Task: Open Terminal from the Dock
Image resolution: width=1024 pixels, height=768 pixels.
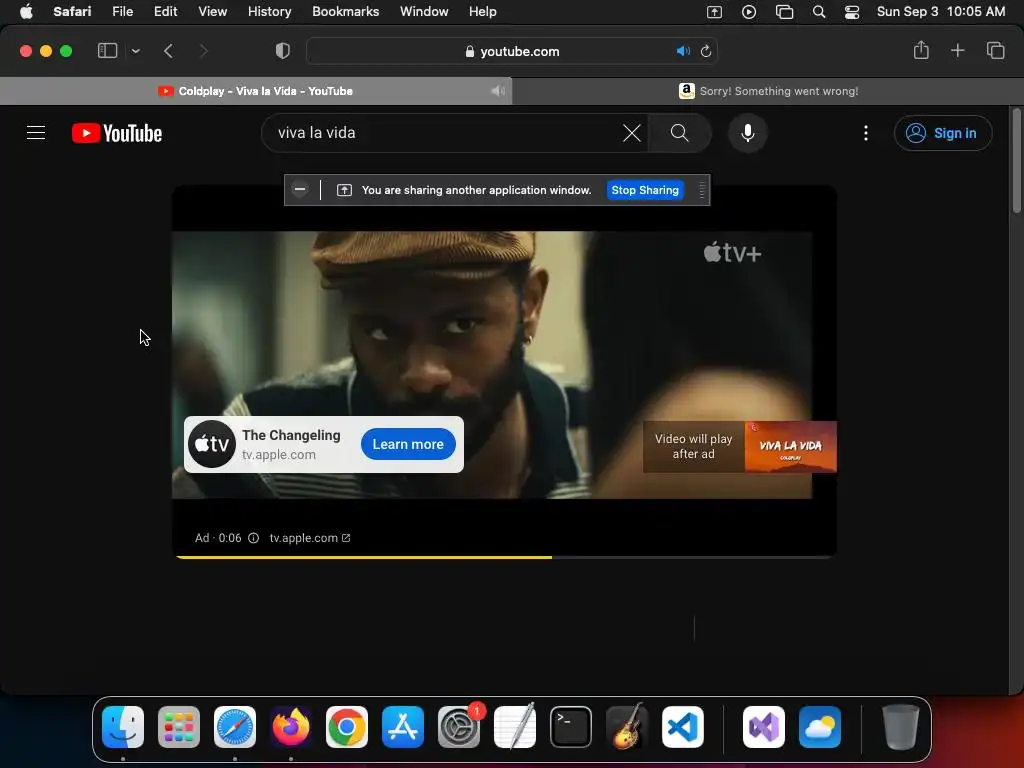Action: 571,727
